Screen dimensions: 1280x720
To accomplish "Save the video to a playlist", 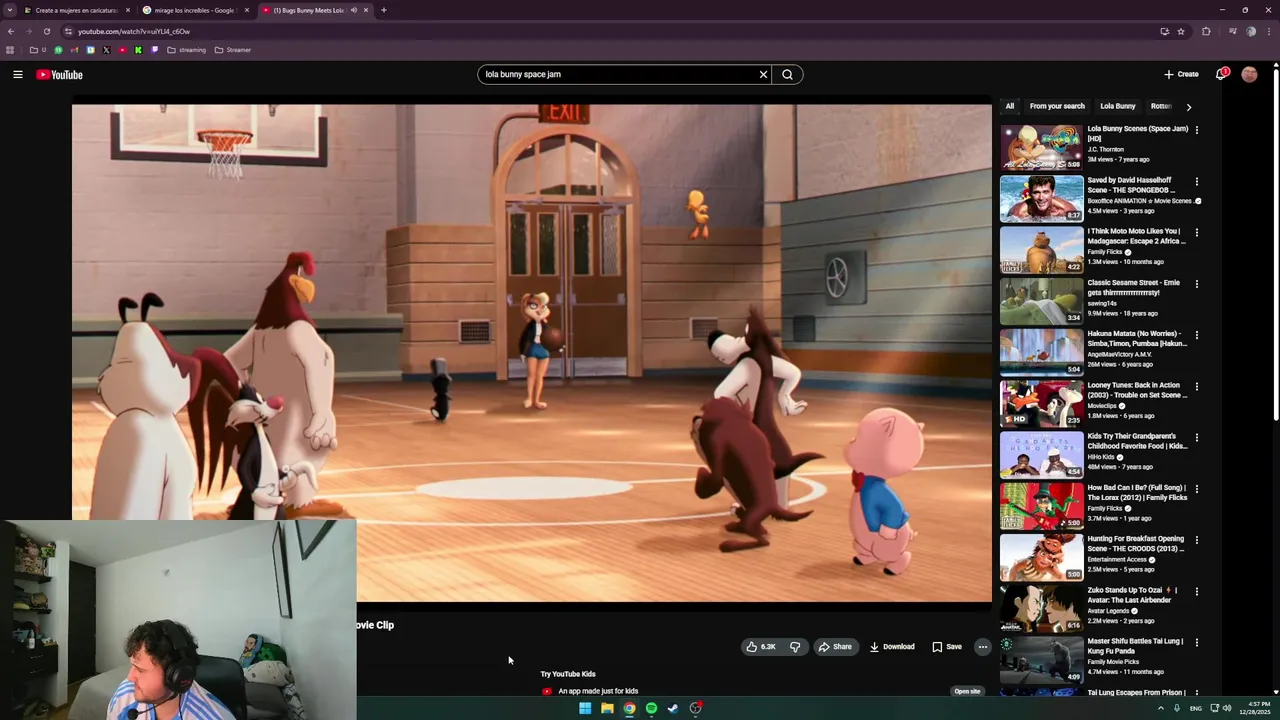I will coord(946,647).
